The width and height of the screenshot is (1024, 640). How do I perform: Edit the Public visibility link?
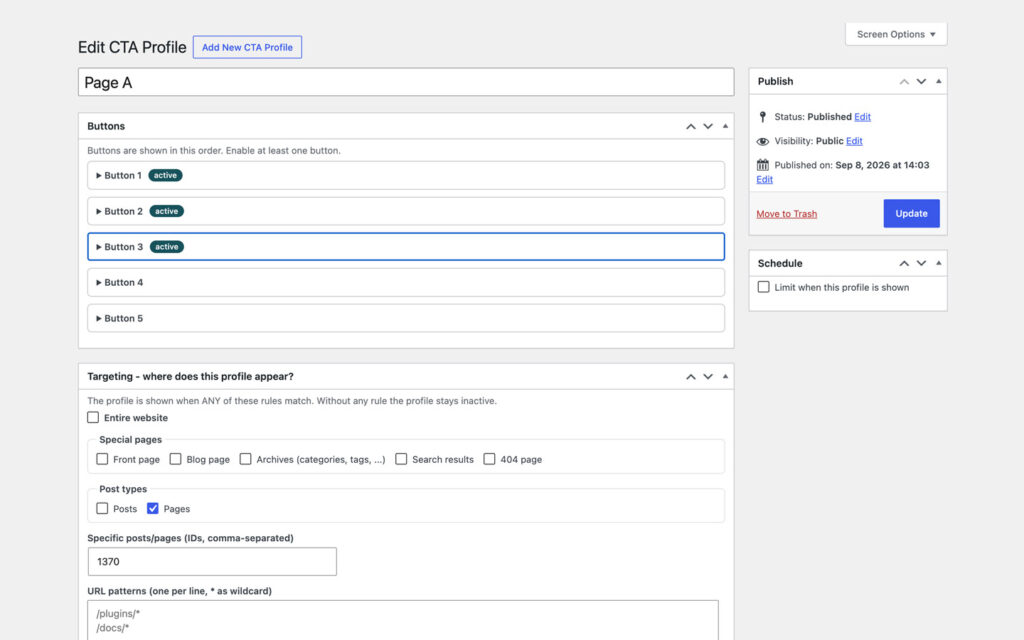click(854, 141)
